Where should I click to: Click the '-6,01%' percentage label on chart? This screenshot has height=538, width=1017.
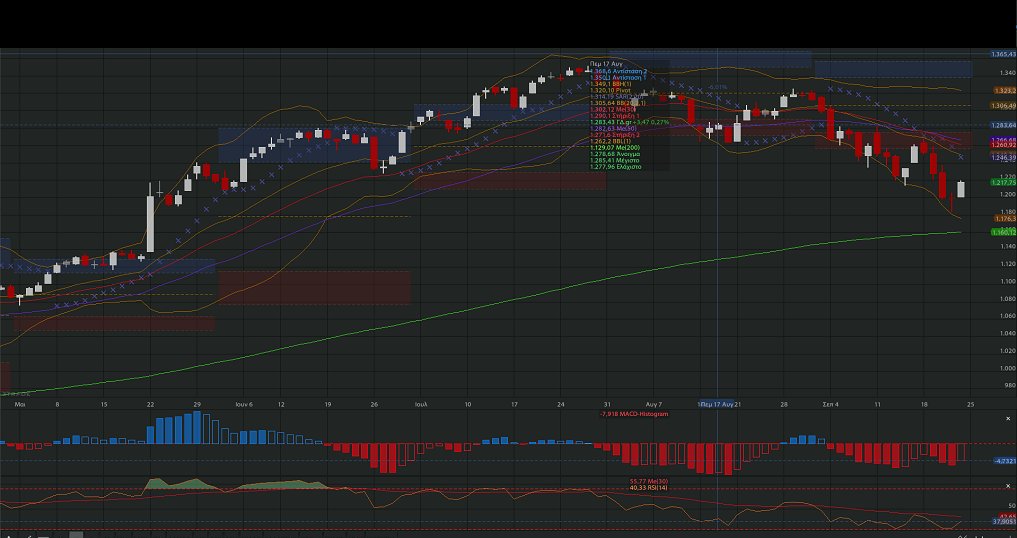click(718, 87)
